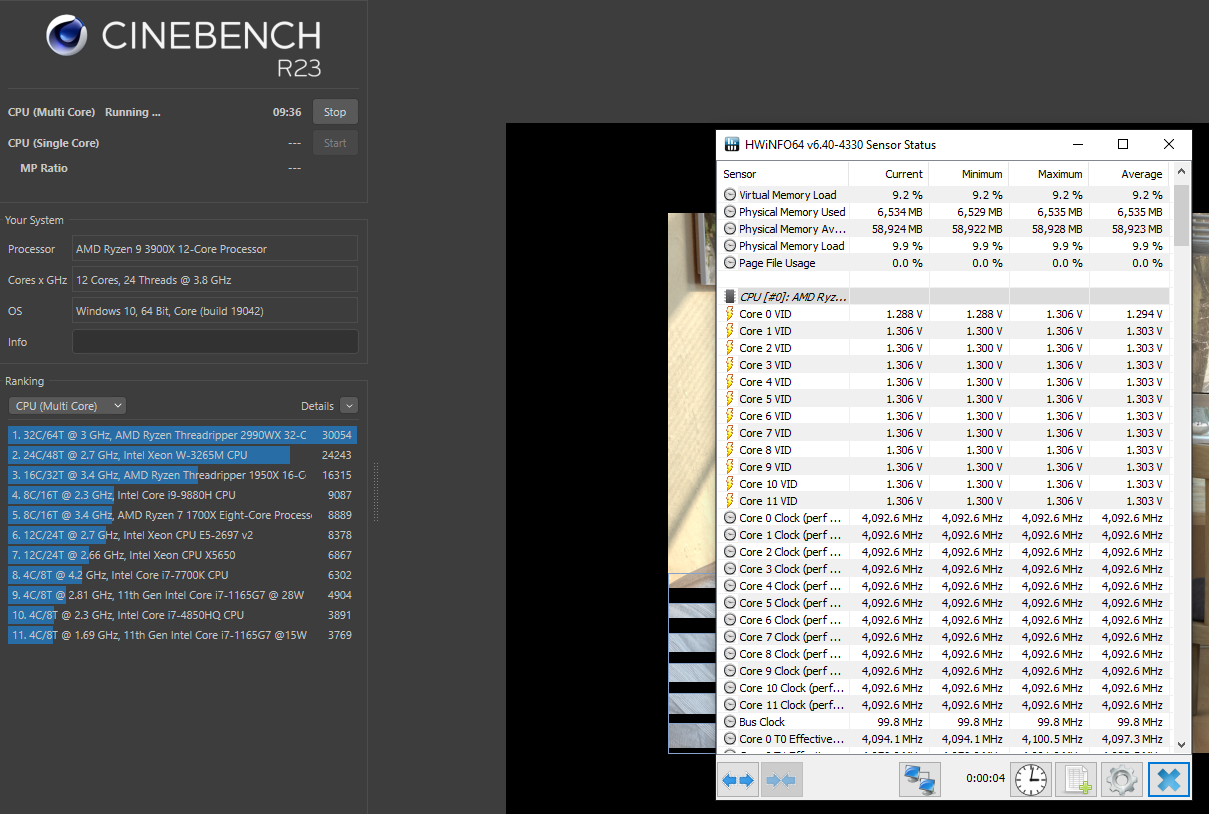Click the Core 7 Clock sensor icon
Image resolution: width=1209 pixels, height=814 pixels.
pos(730,637)
